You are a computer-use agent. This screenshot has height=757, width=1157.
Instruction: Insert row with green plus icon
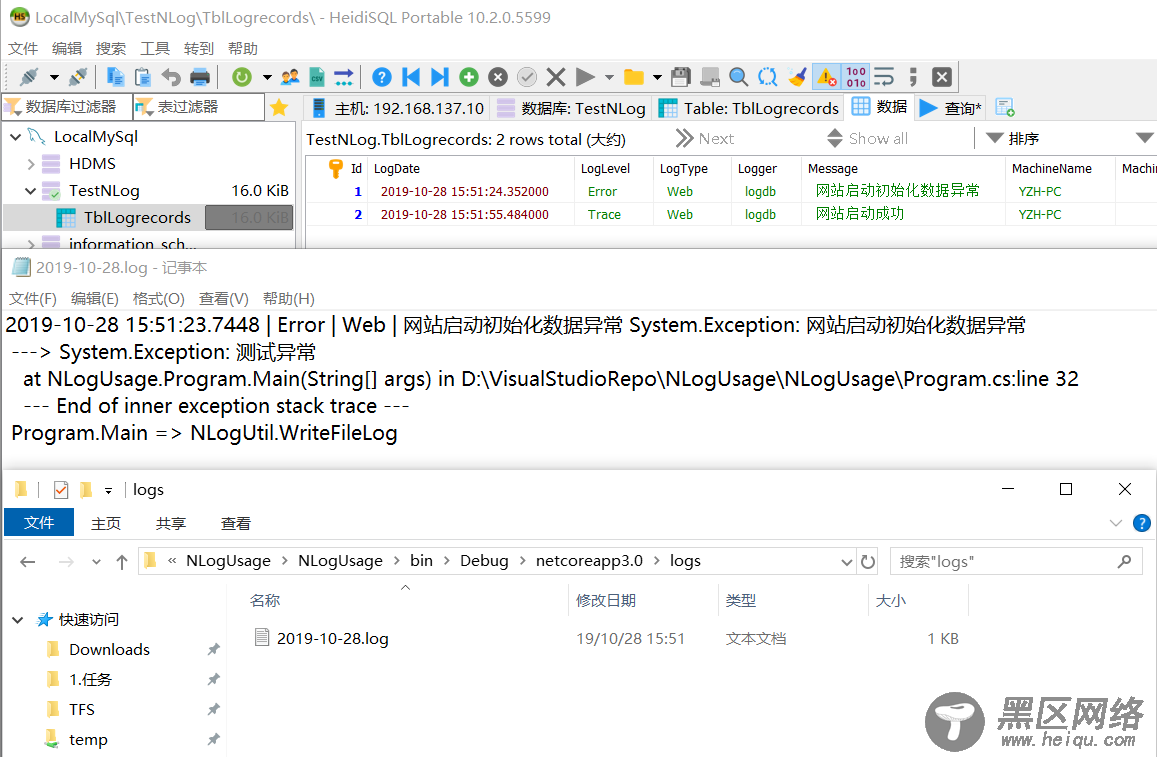pyautogui.click(x=469, y=77)
